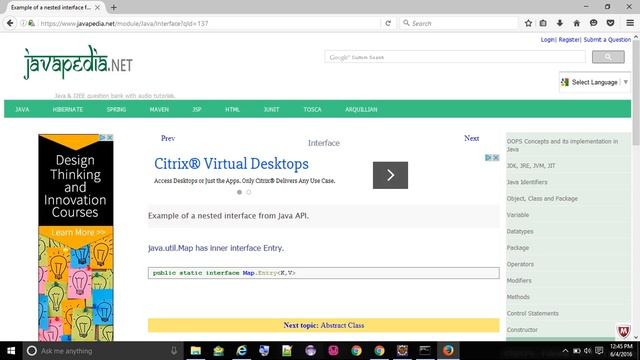
Task: Open the command prompt taskbar icon
Action: (x=425, y=351)
